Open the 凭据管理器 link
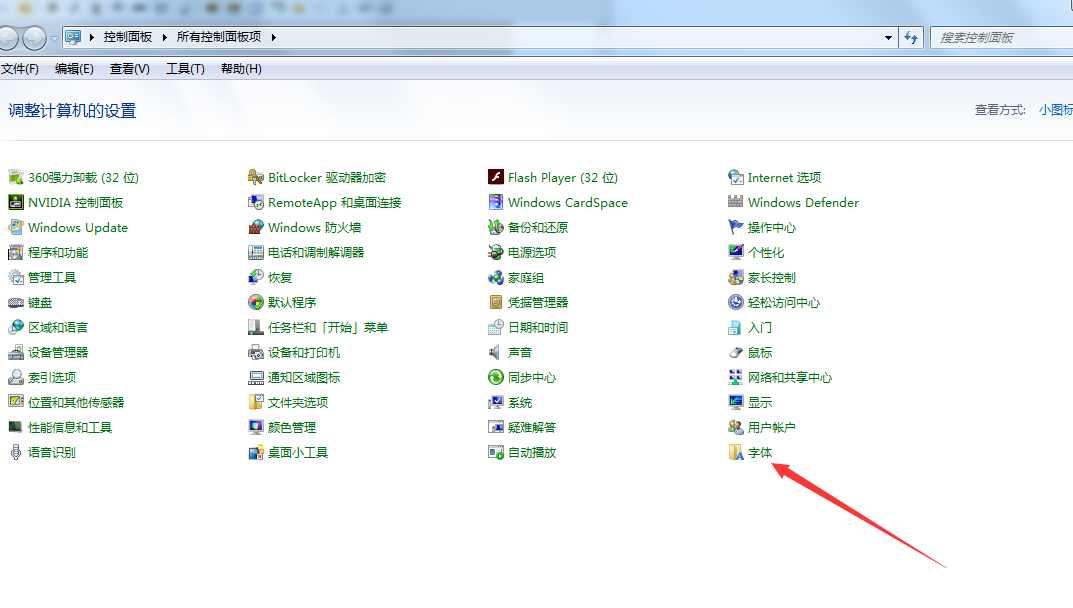The height and width of the screenshot is (608, 1073). point(538,303)
